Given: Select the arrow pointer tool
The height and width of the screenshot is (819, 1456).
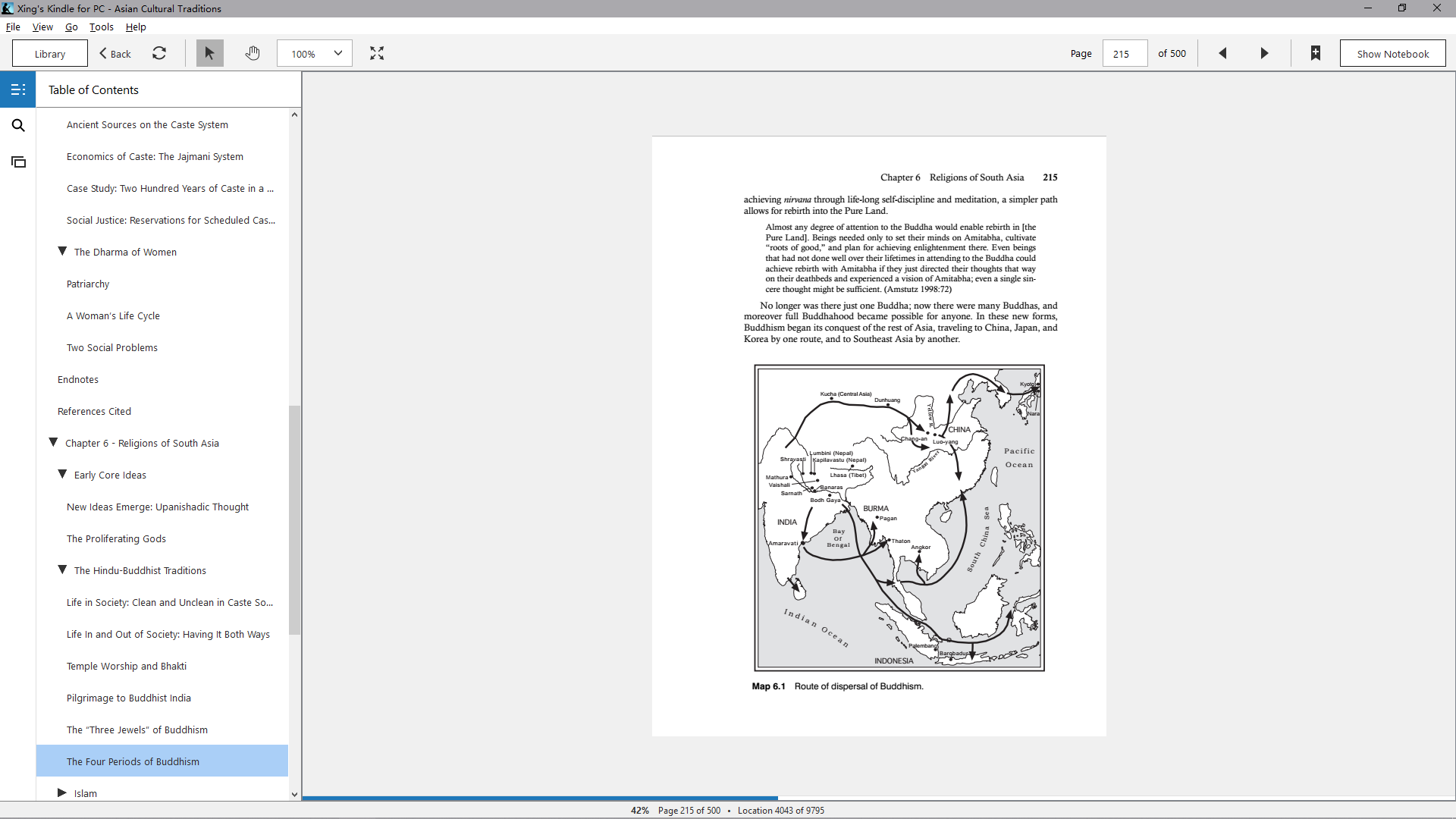Looking at the screenshot, I should (209, 53).
